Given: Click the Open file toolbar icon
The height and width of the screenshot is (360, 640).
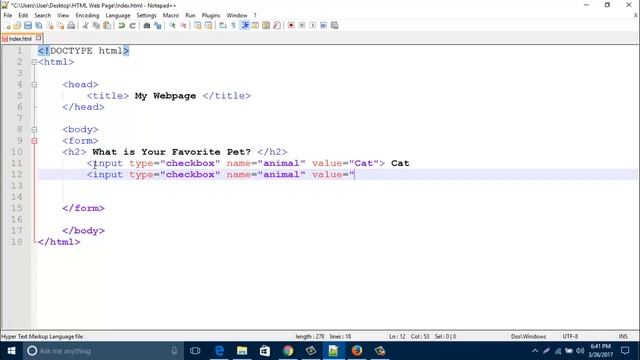Looking at the screenshot, I should point(17,26).
